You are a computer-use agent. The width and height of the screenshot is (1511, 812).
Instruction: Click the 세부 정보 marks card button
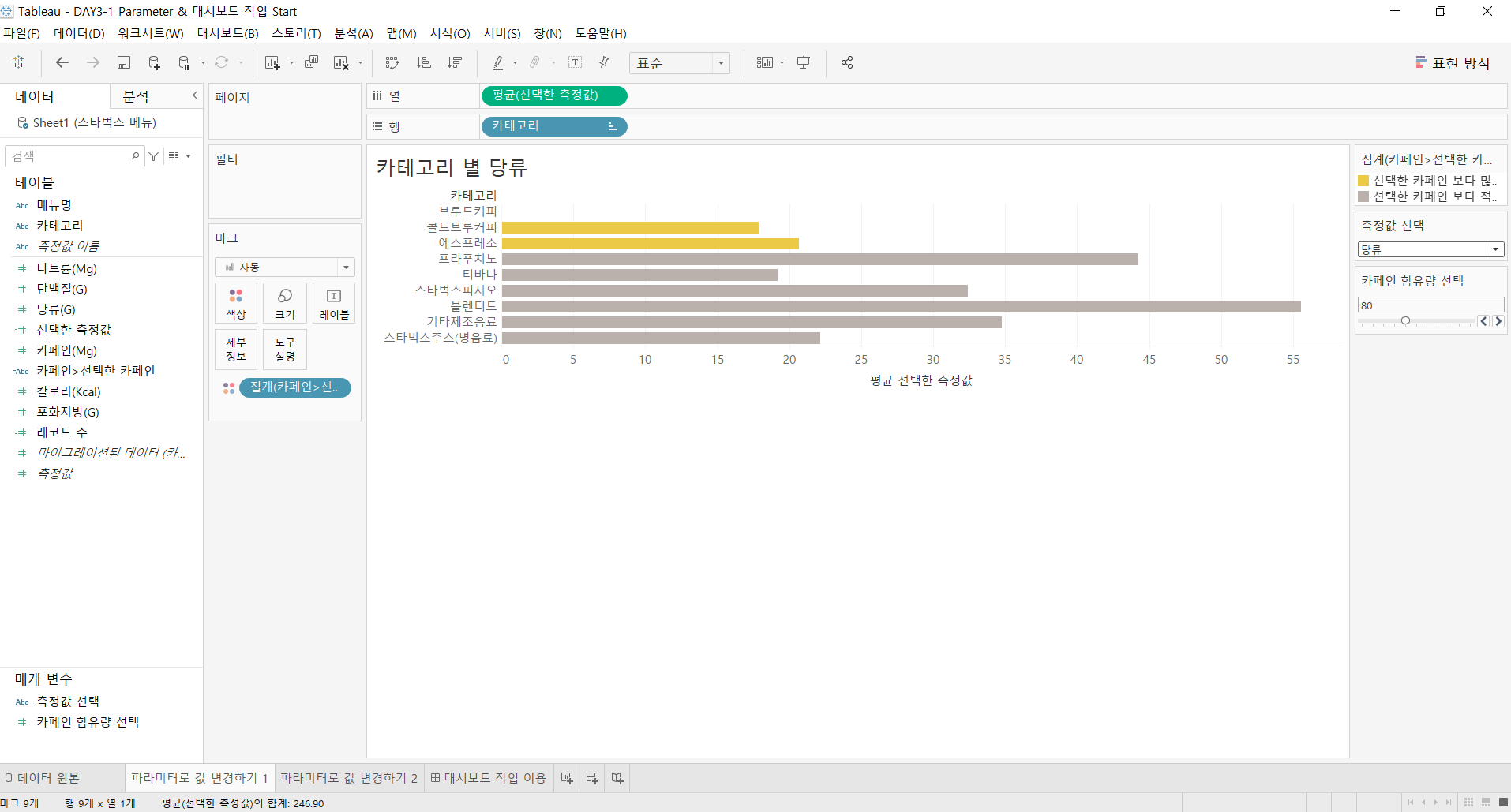coord(236,349)
